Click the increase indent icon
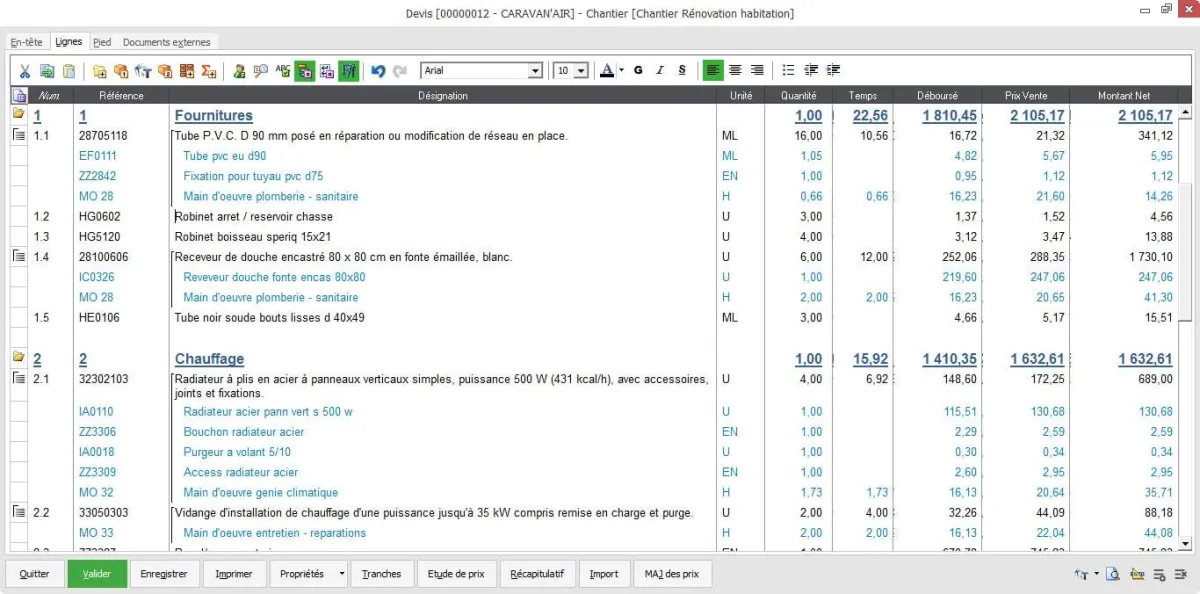The width and height of the screenshot is (1200, 594). coord(833,70)
